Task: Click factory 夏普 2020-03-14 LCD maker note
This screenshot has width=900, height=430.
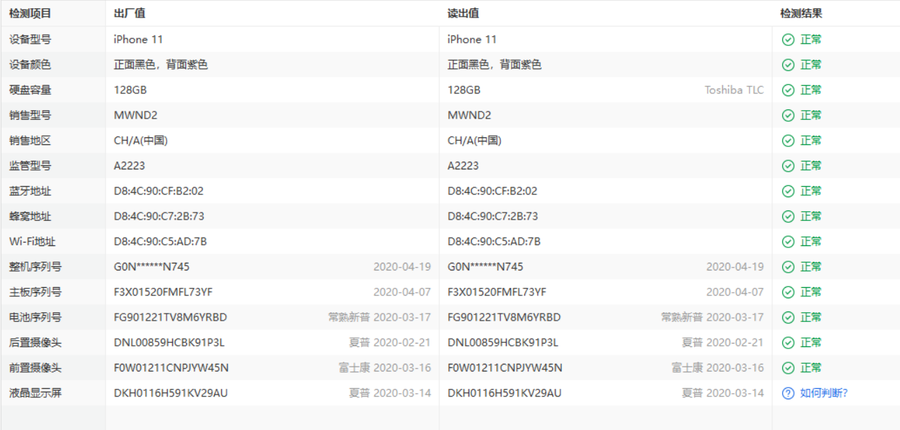Action: [390, 393]
